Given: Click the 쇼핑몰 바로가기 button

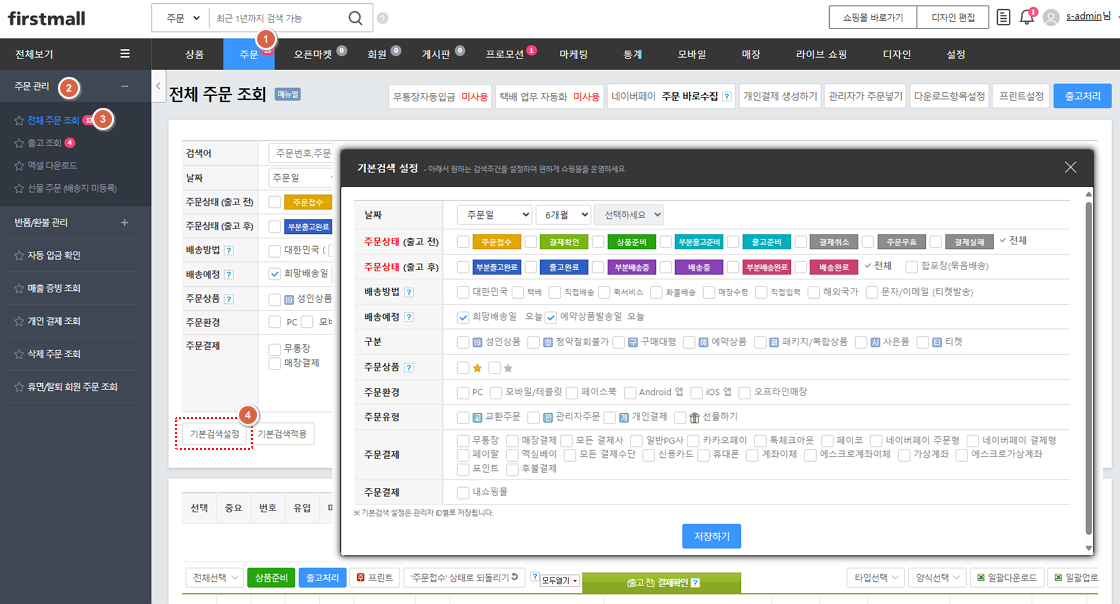Looking at the screenshot, I should [x=872, y=17].
